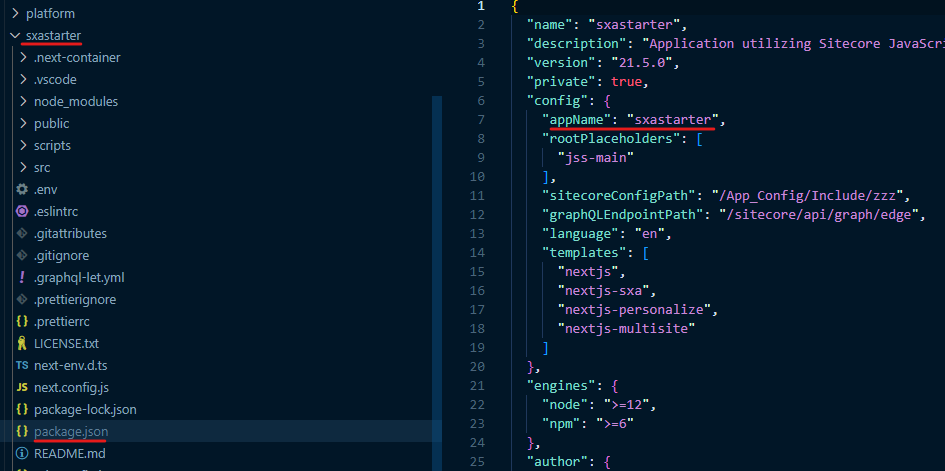
Task: Click the info icon beside README.md
Action: [22, 453]
